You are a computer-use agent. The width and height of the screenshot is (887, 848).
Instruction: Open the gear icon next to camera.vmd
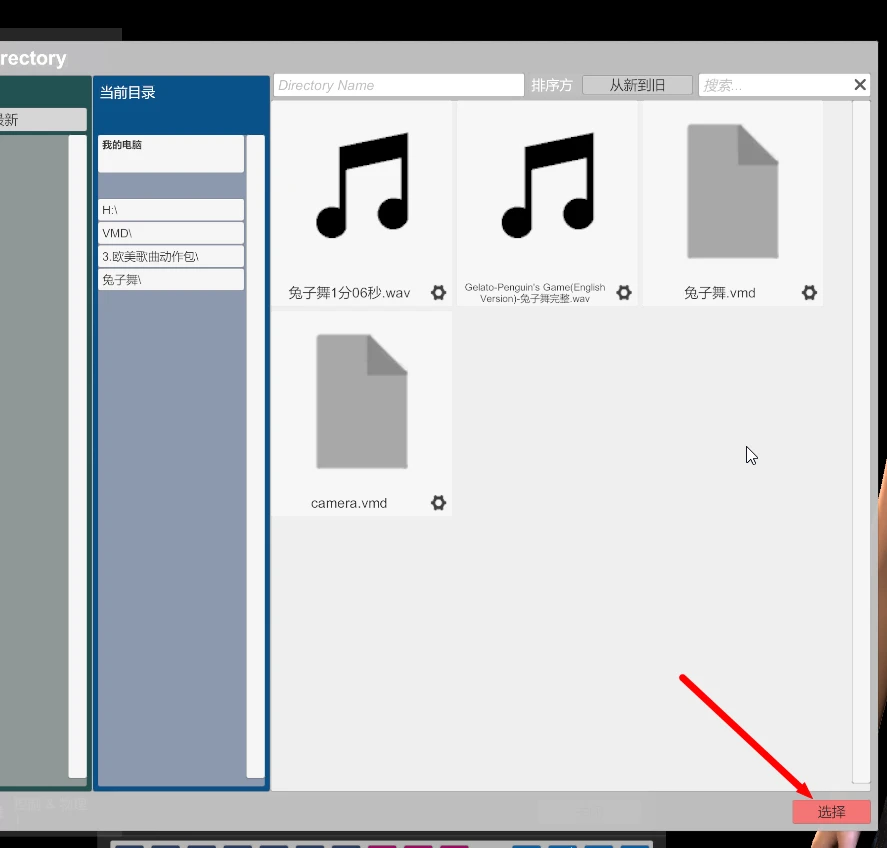click(438, 503)
